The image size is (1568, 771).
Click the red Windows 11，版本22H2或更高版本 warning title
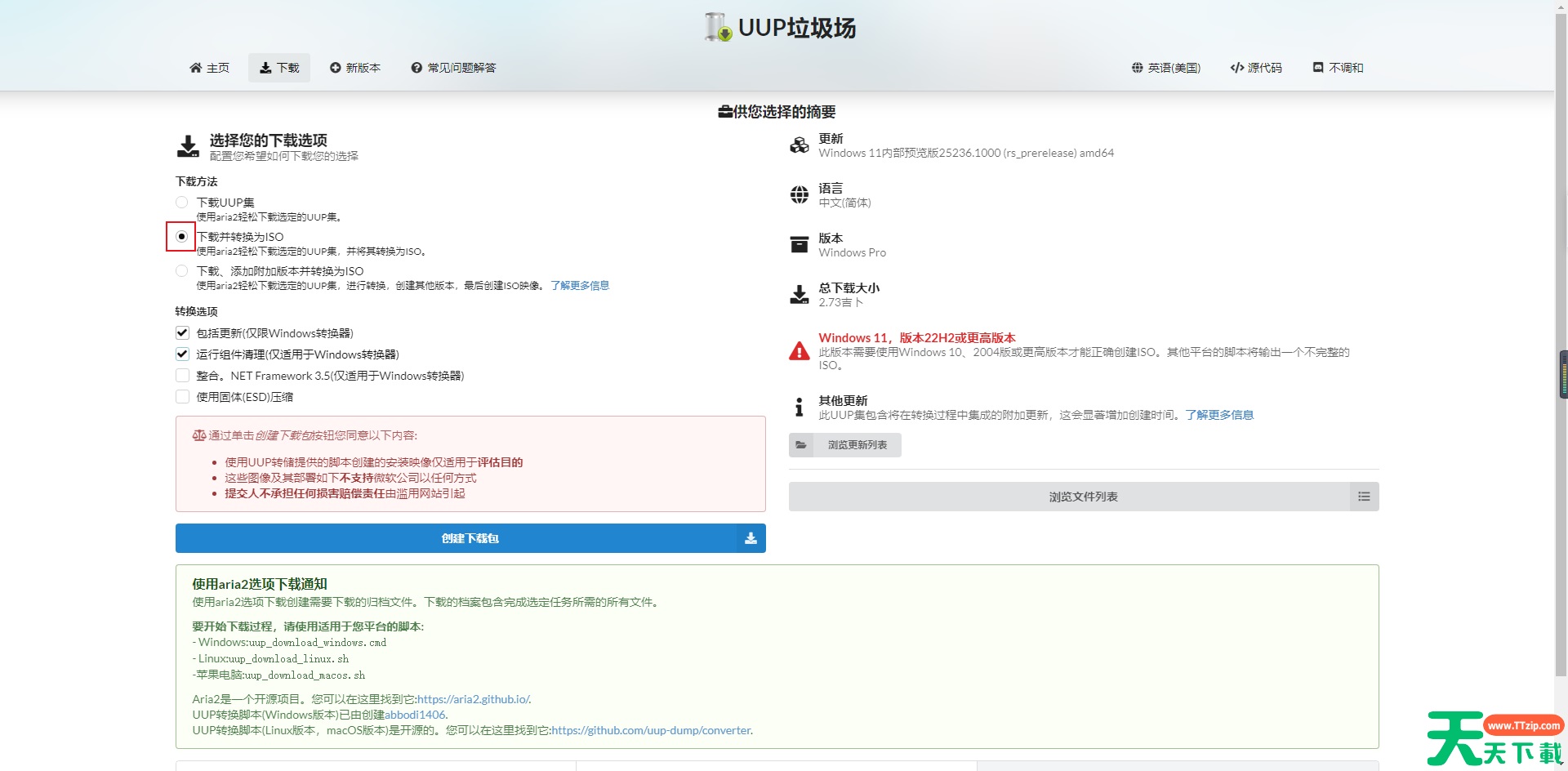click(x=917, y=338)
